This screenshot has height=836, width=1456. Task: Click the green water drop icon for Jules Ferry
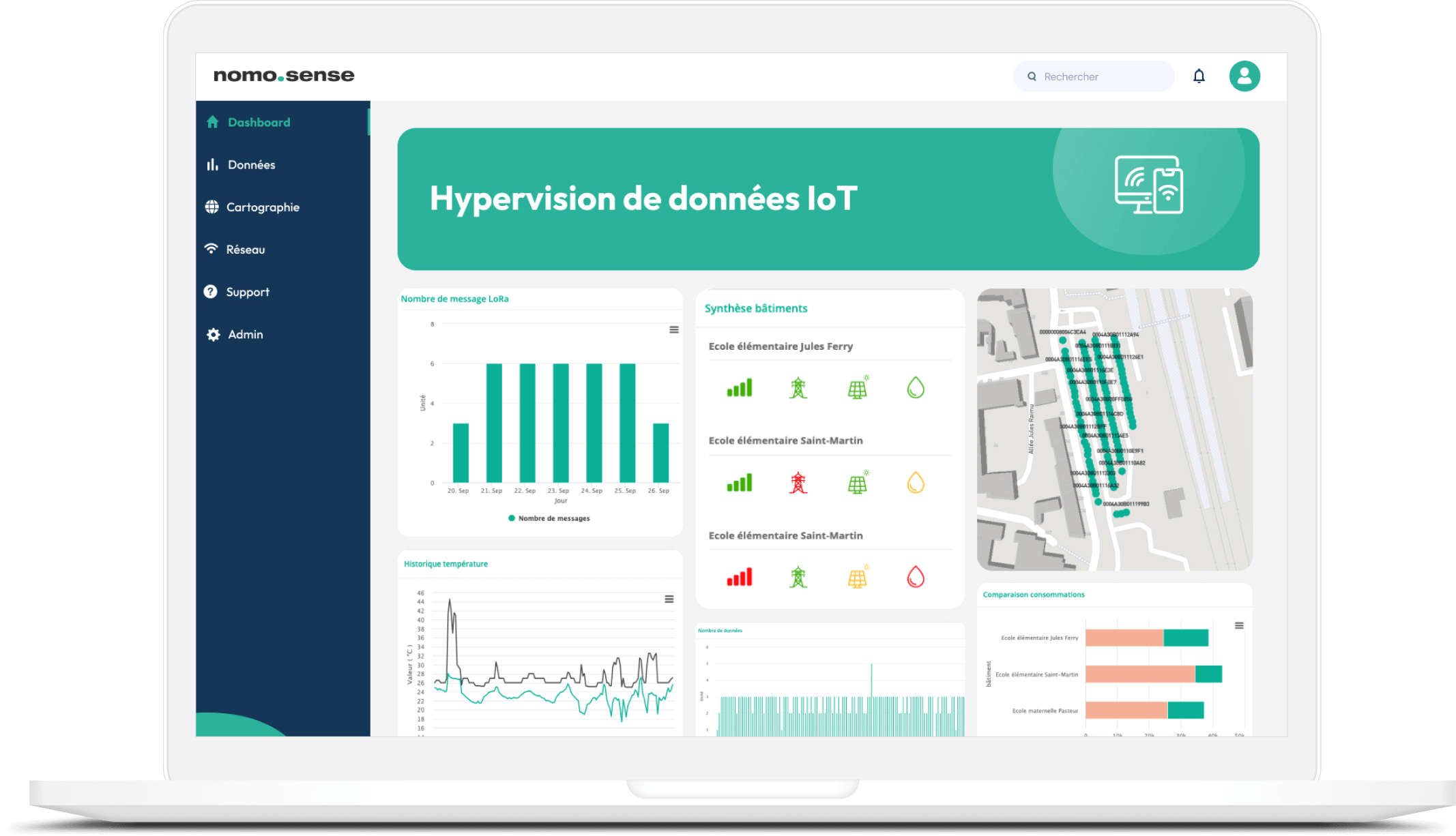pos(916,388)
